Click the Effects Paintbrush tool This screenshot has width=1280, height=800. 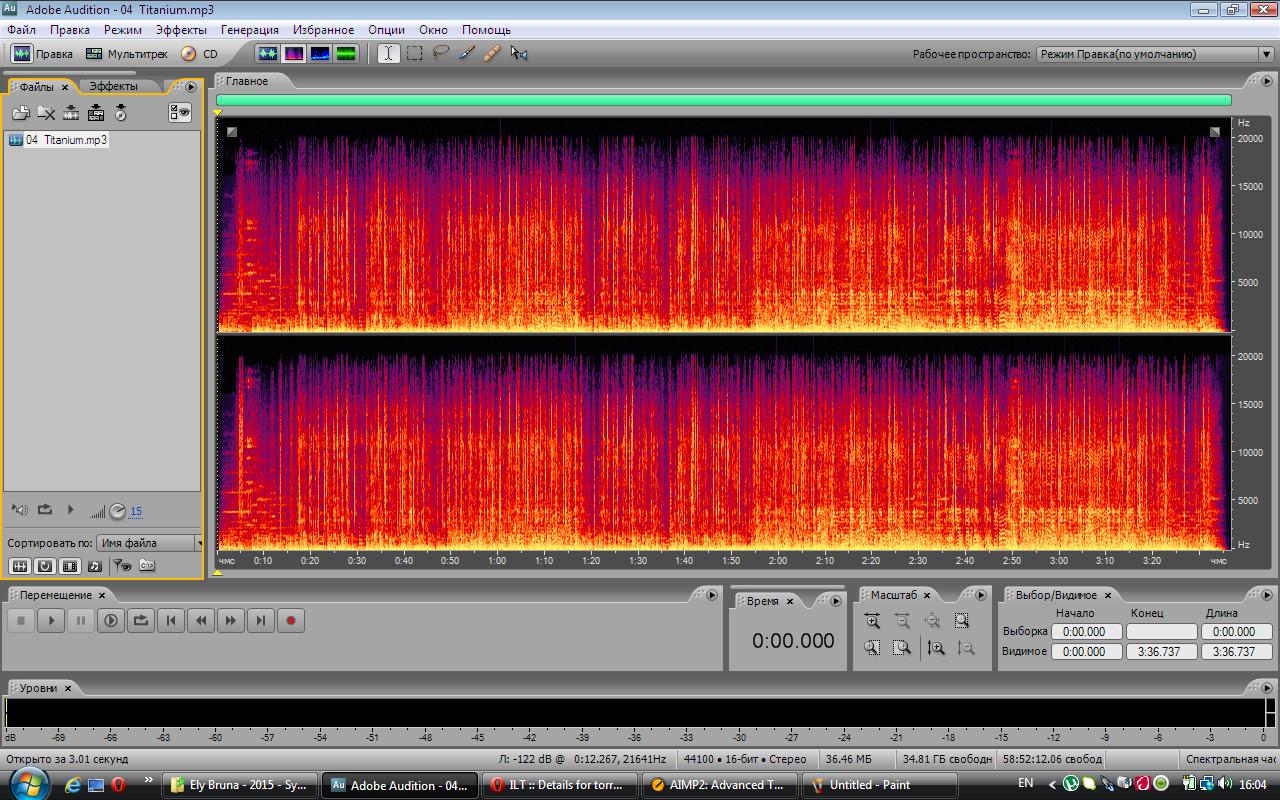466,54
